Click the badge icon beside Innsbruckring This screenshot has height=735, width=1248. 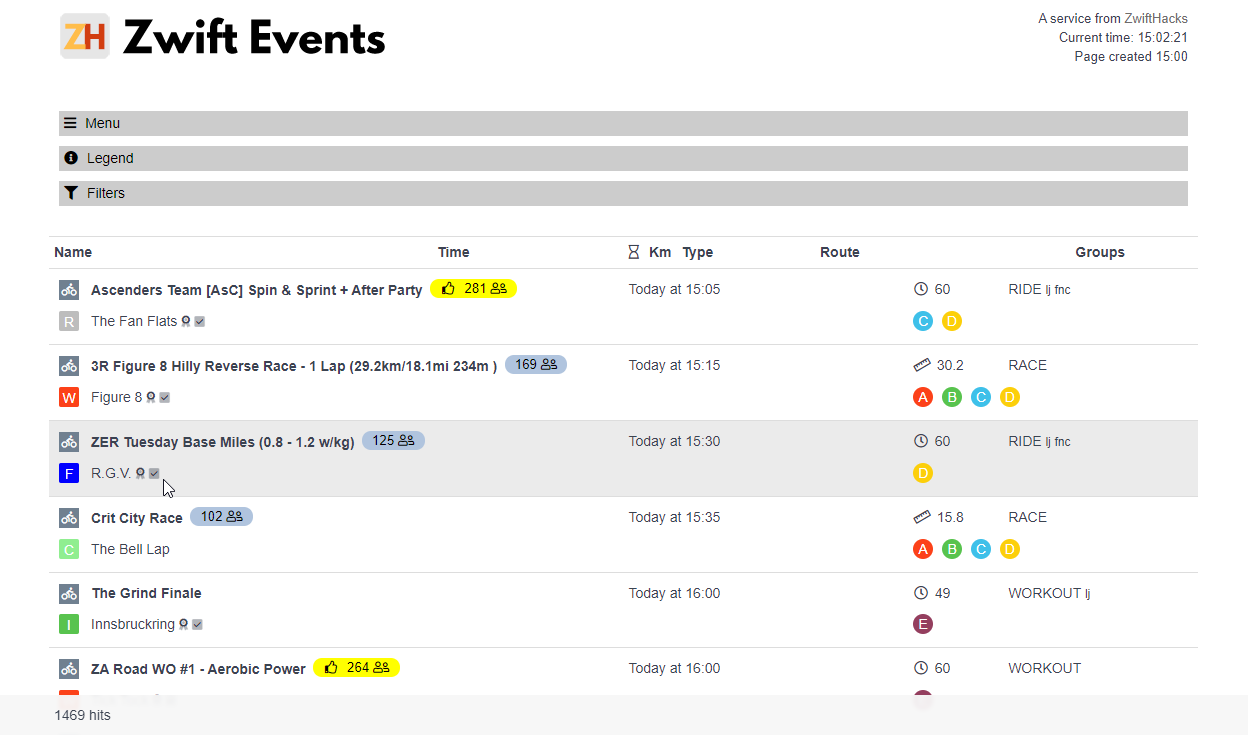[183, 625]
